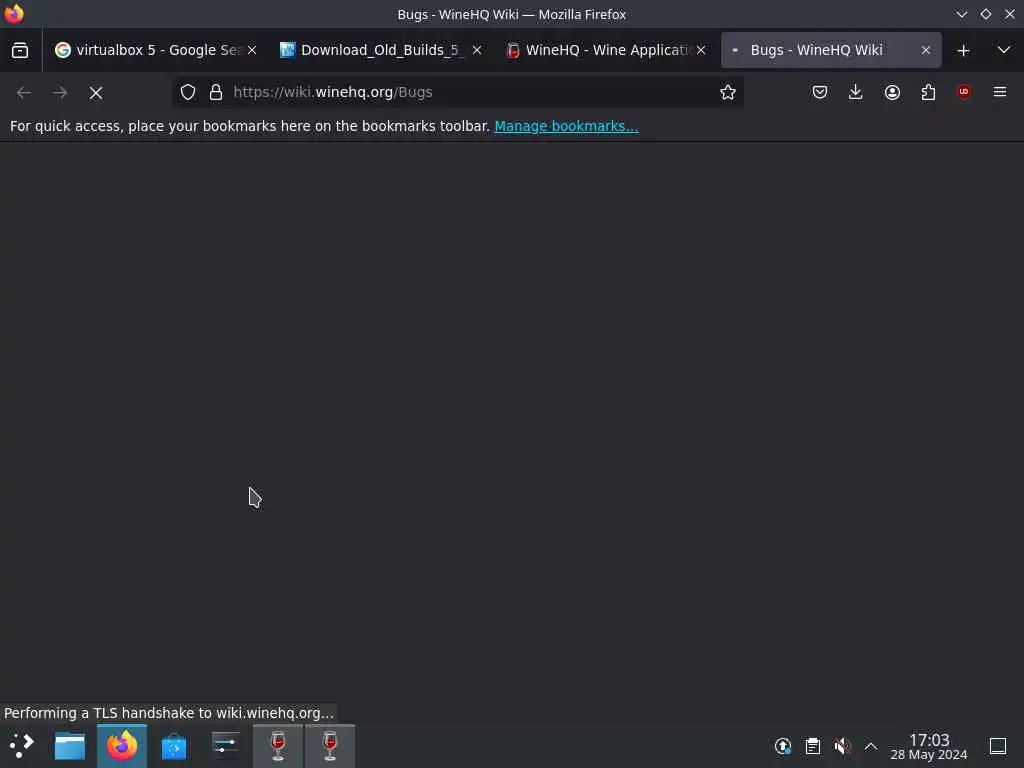
Task: List all tabs dropdown
Action: tap(1004, 50)
